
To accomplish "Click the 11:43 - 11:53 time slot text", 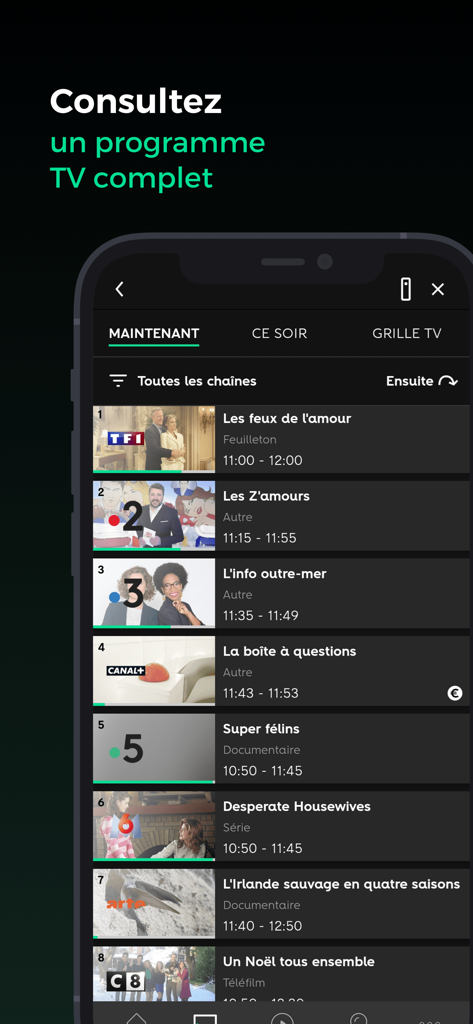I will coord(261,694).
